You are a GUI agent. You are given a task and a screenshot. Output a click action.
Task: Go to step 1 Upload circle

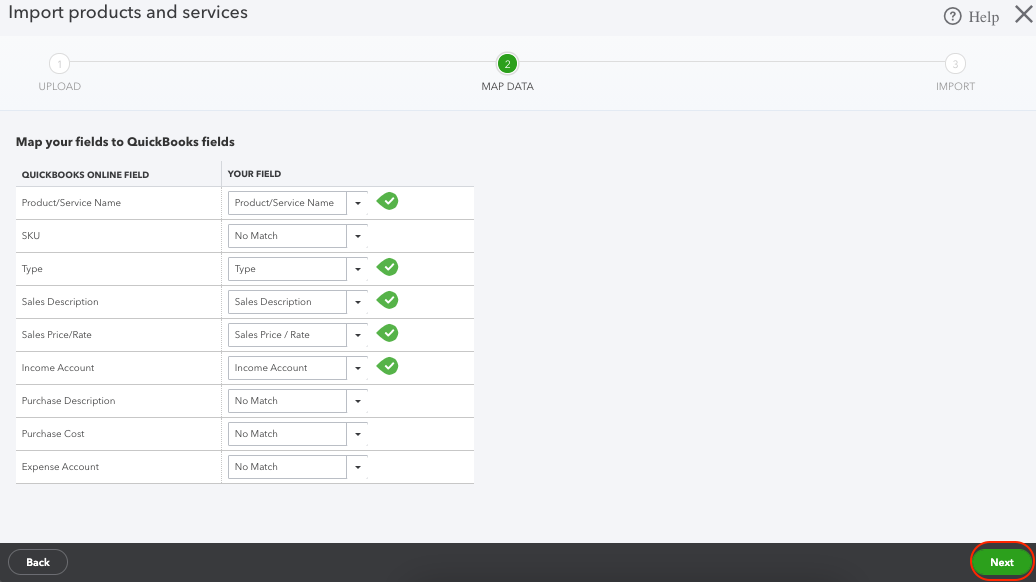click(59, 64)
